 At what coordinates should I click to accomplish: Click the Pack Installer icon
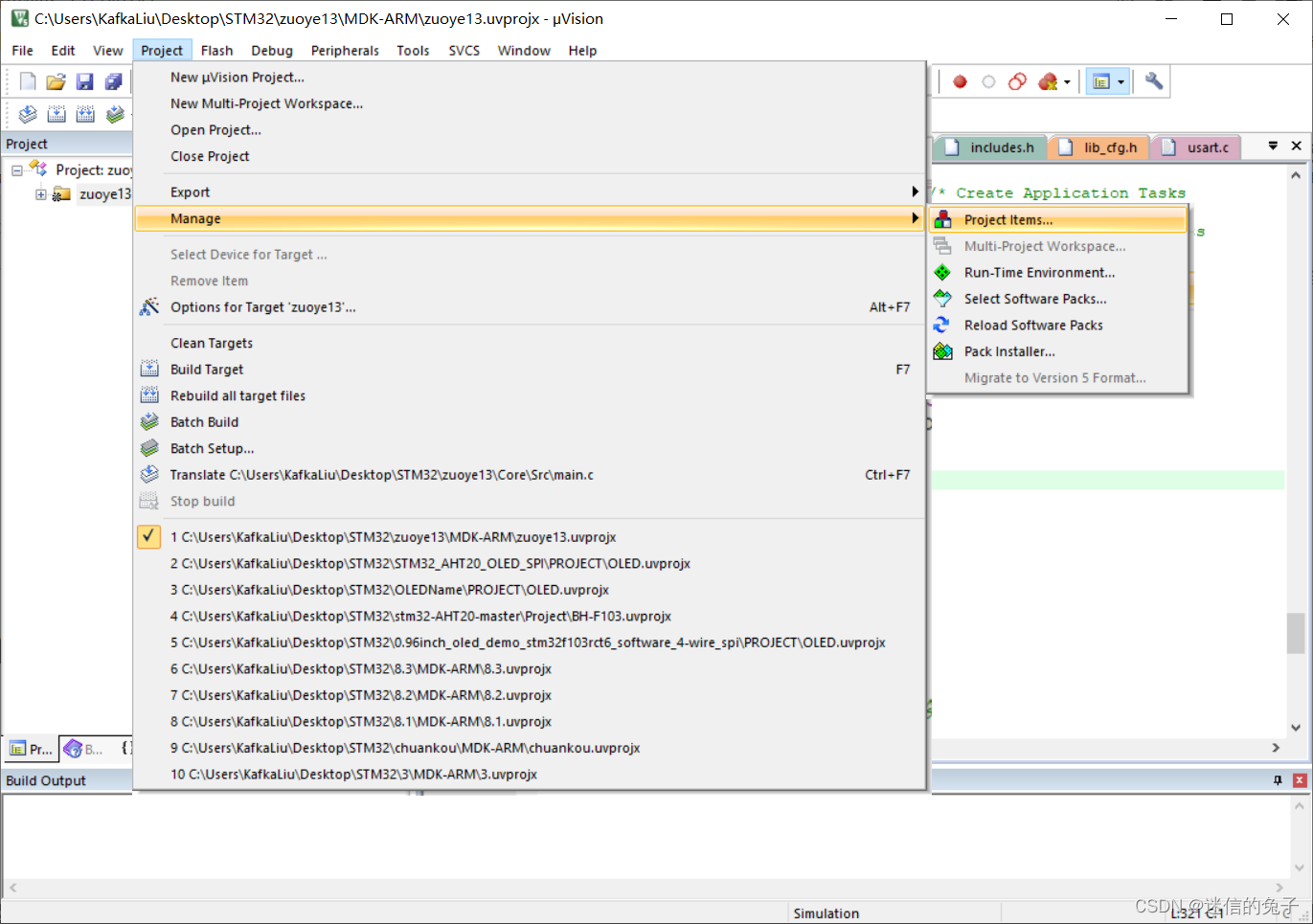click(943, 351)
